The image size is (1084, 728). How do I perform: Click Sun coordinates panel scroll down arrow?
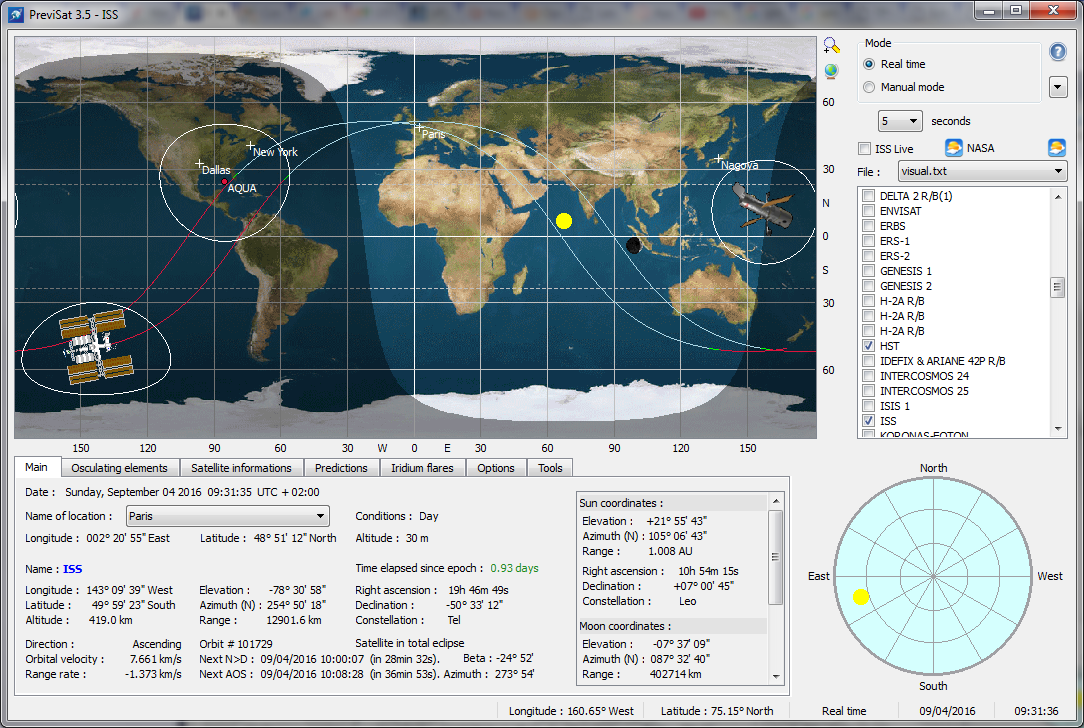coord(776,677)
